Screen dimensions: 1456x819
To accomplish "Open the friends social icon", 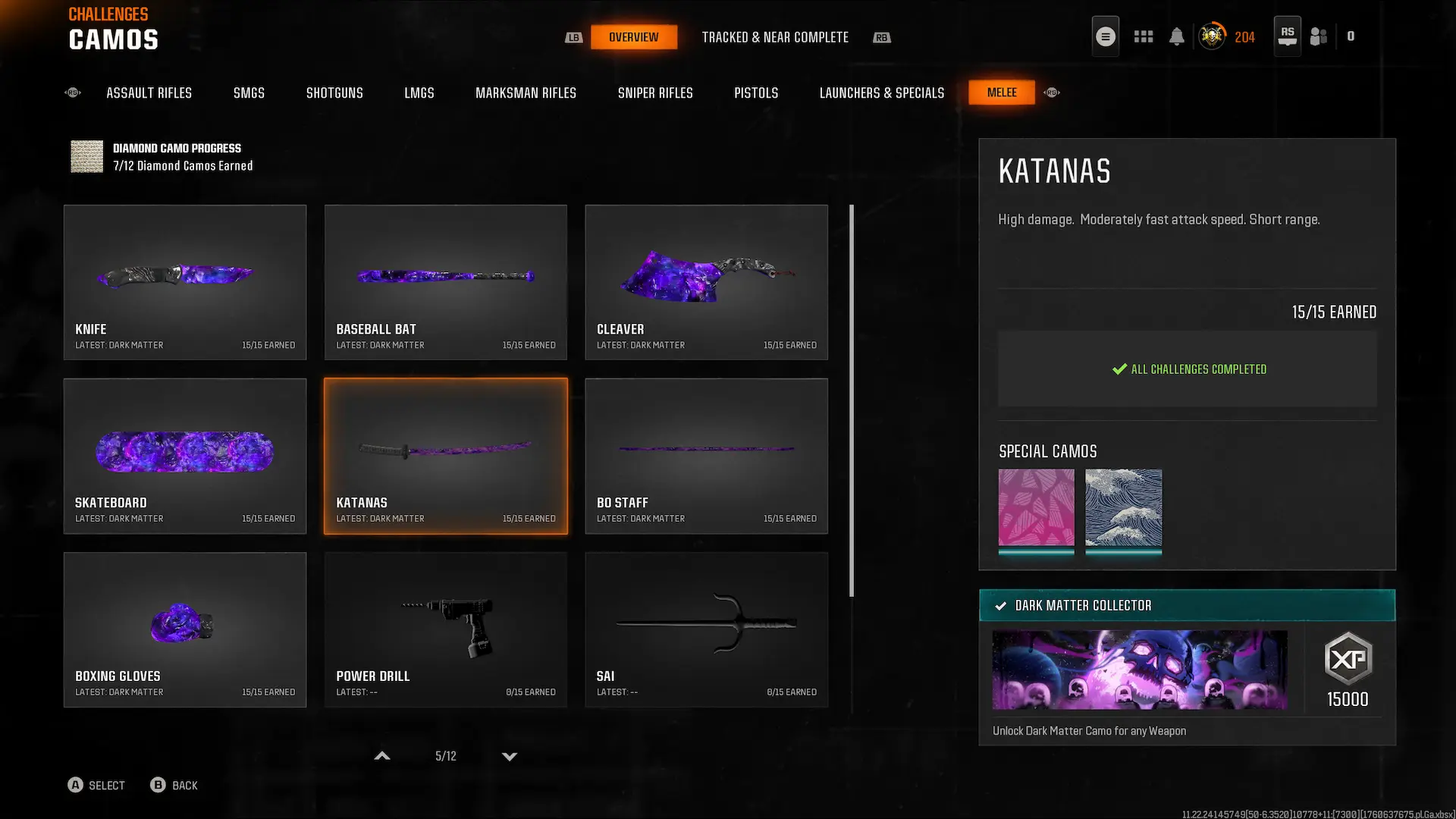I will point(1319,36).
